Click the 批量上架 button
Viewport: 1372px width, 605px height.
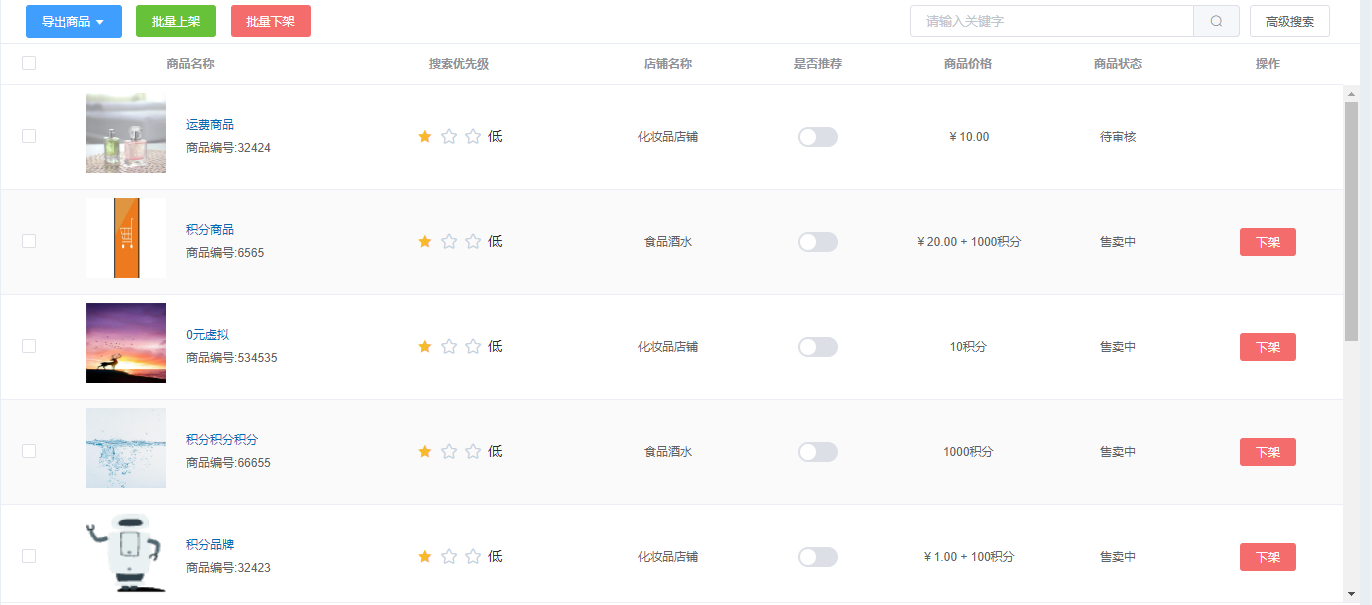176,21
